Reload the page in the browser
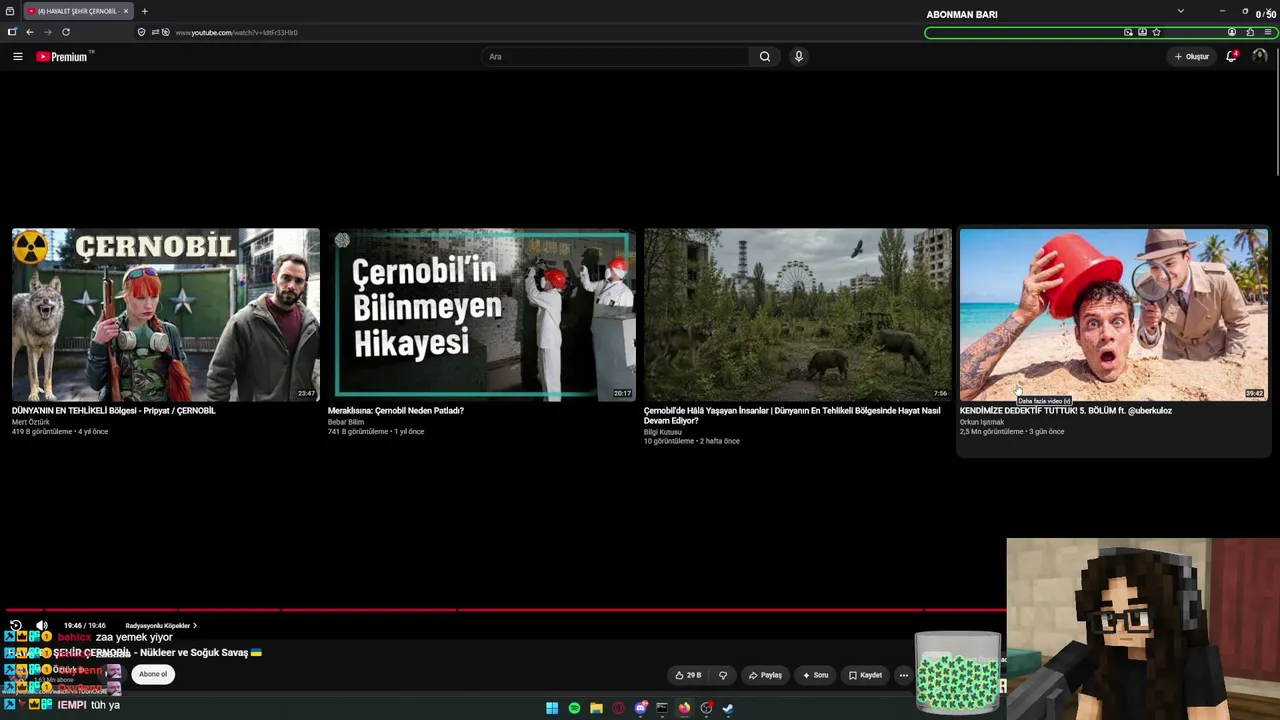This screenshot has height=720, width=1280. click(x=66, y=32)
